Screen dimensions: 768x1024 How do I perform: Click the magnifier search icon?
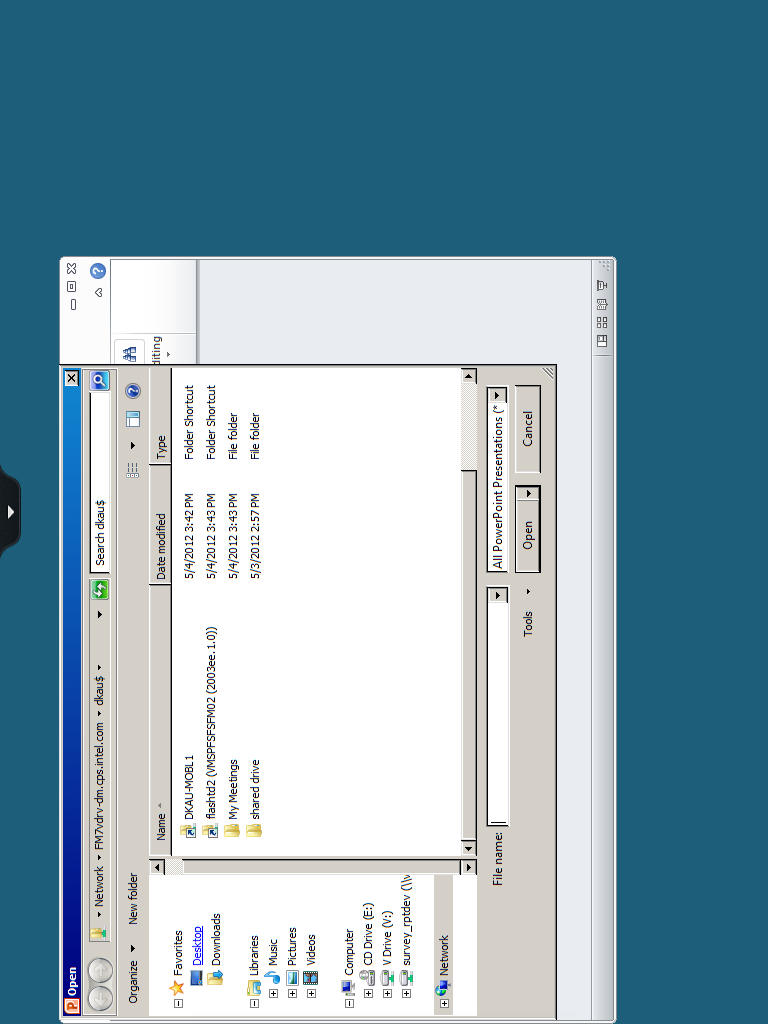pos(100,380)
